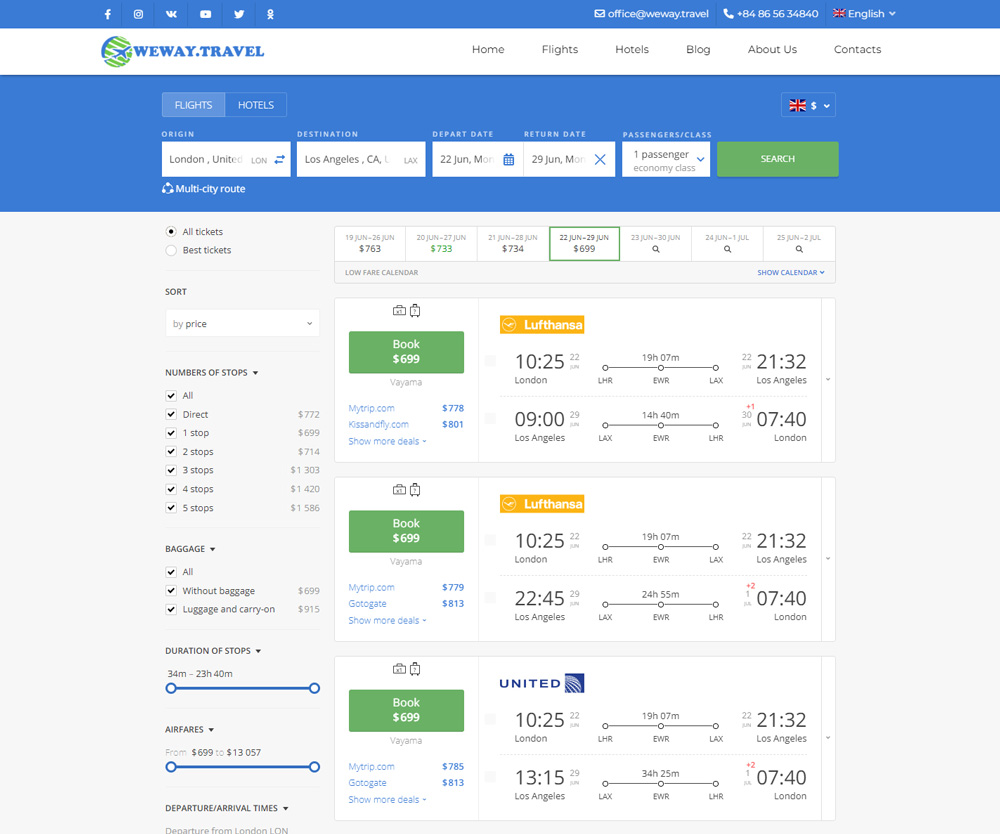Select the Best tickets radio button
The width and height of the screenshot is (1000, 834).
click(171, 250)
